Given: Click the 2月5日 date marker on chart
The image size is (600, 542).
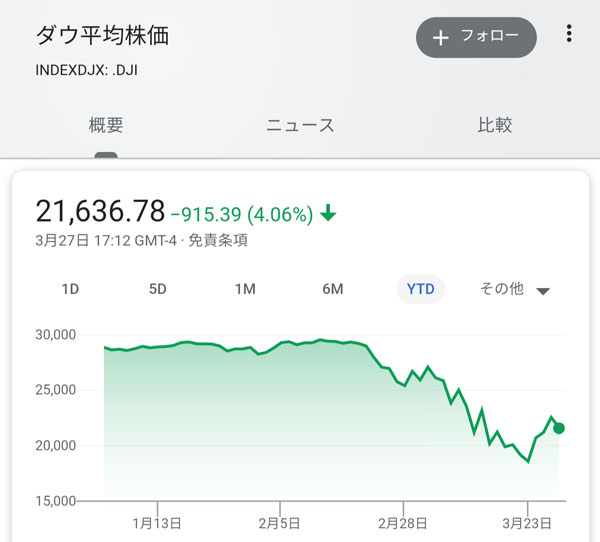Looking at the screenshot, I should pyautogui.click(x=280, y=522).
